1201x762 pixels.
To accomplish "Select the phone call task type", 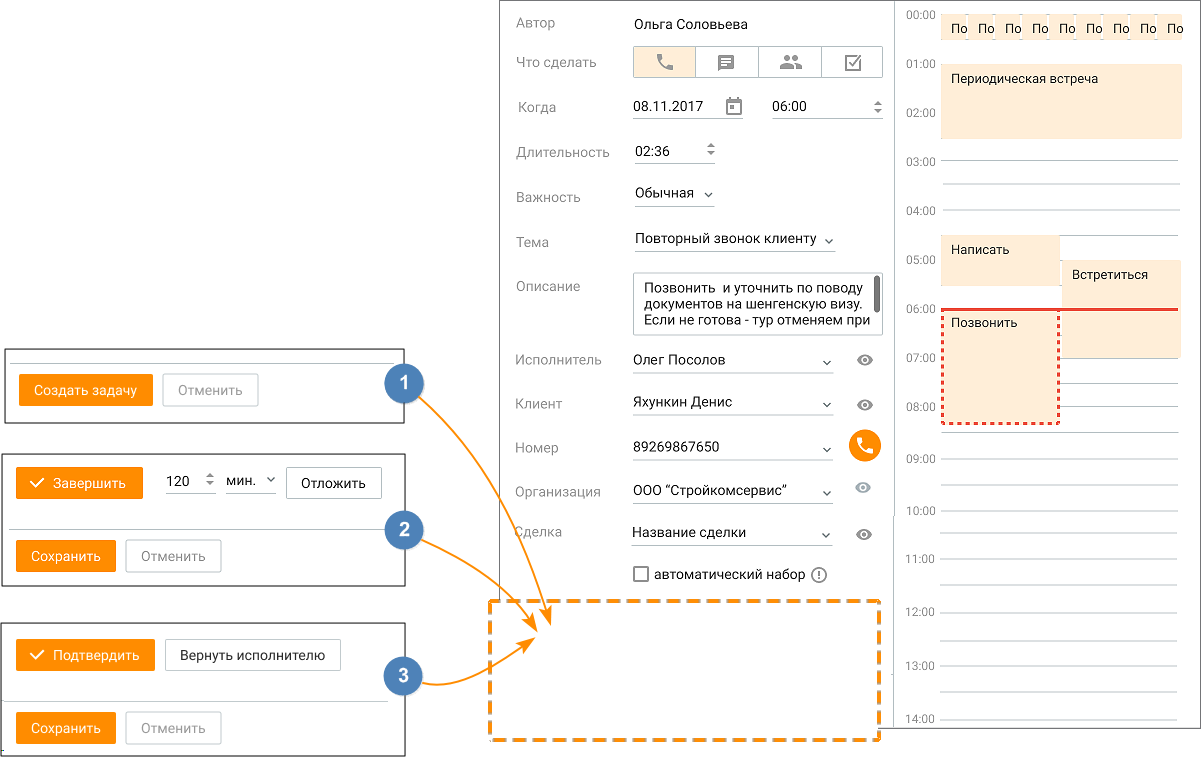I will 665,62.
